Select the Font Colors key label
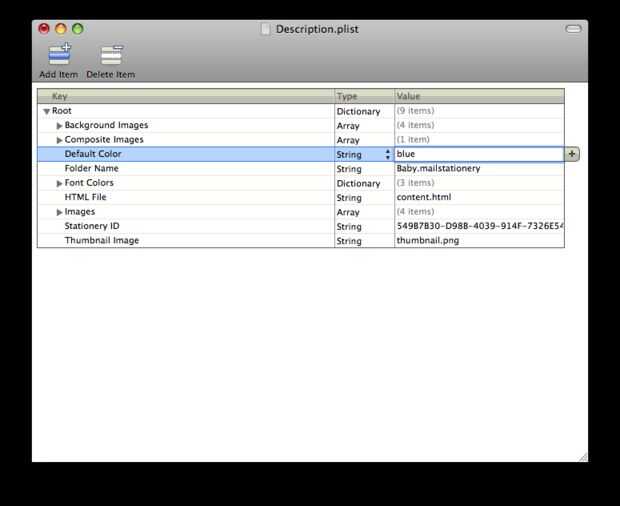This screenshot has height=506, width=620. tap(89, 183)
